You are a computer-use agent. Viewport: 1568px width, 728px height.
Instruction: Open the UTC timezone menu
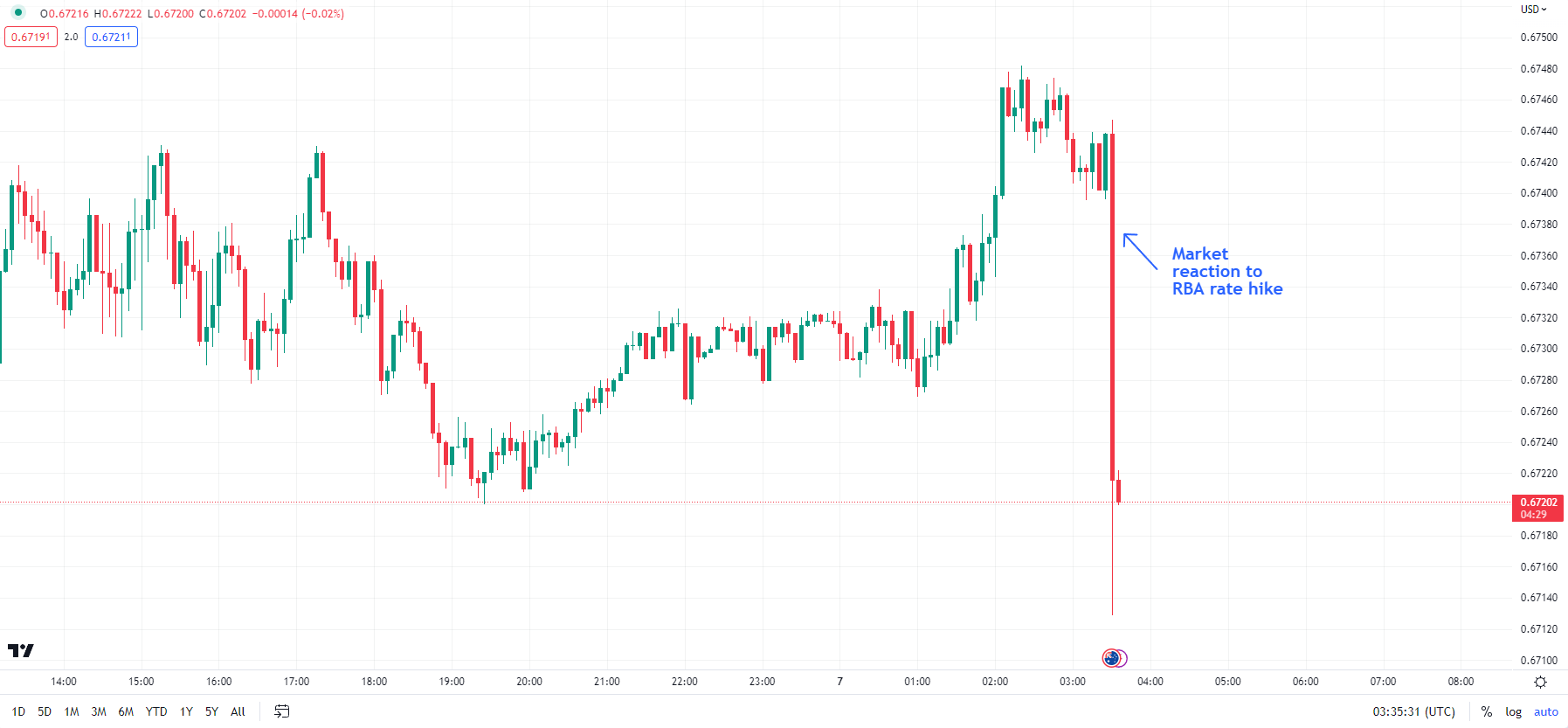coord(1413,711)
